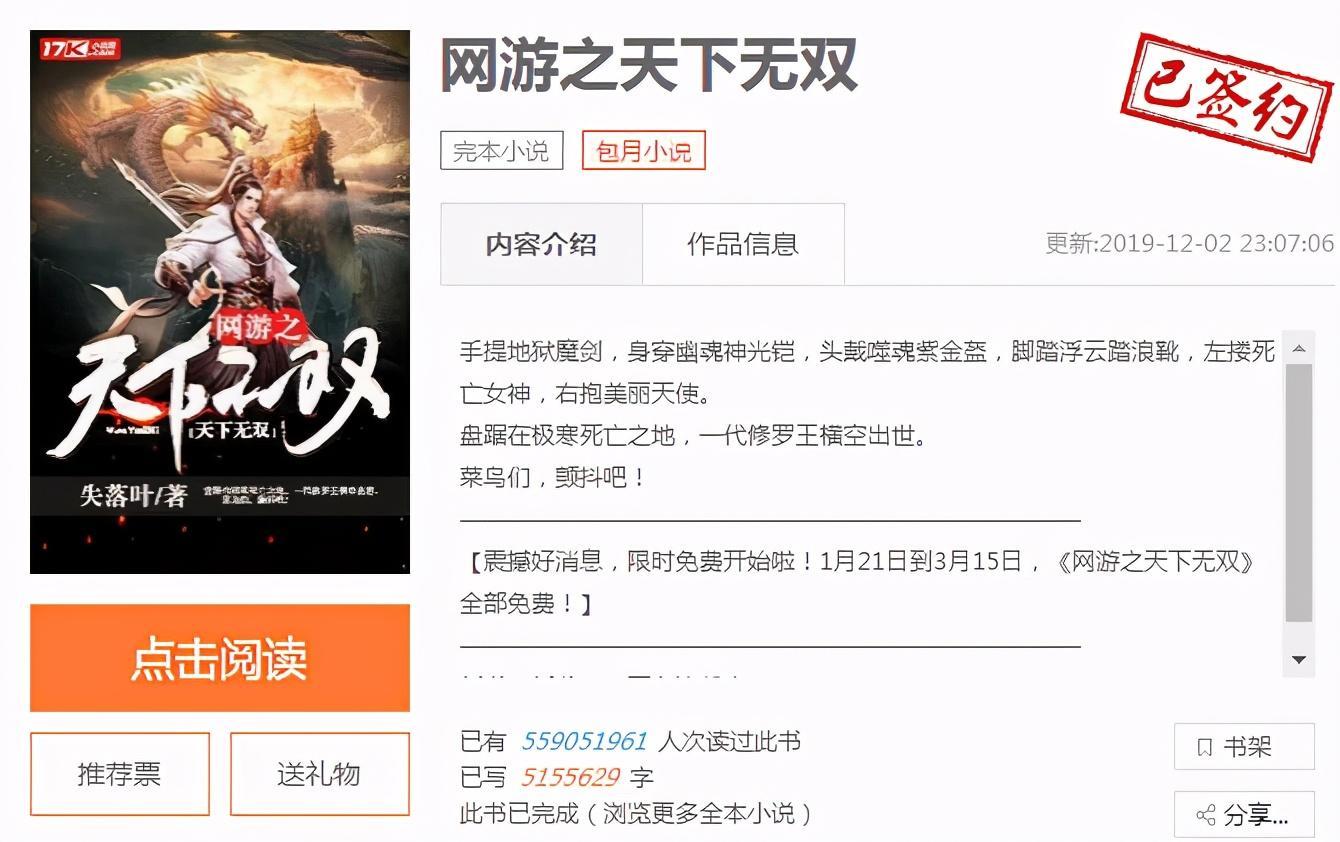Image resolution: width=1340 pixels, height=842 pixels.
Task: Click the description scrollbar thumb
Action: coord(1299,493)
